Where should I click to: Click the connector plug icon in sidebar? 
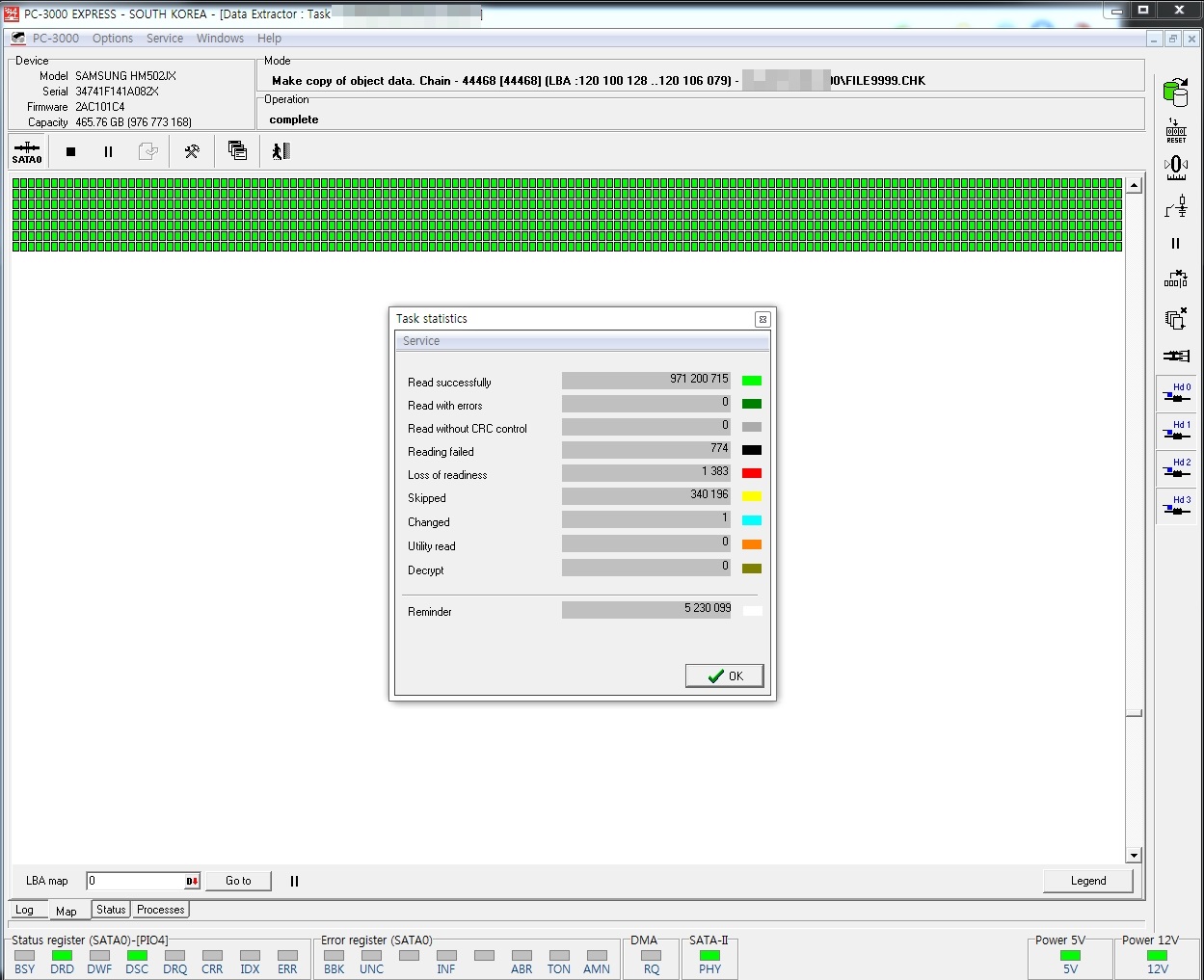[x=1176, y=356]
